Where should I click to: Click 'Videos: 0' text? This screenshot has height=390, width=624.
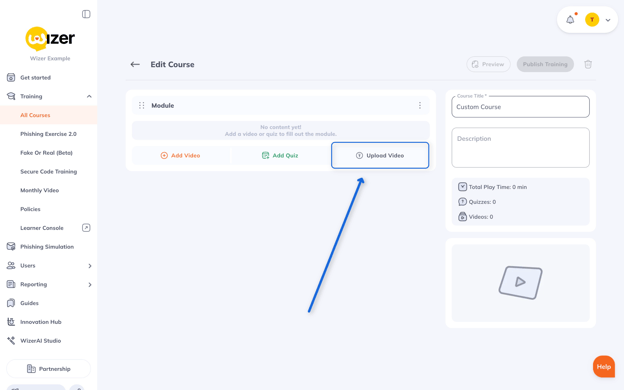point(481,217)
